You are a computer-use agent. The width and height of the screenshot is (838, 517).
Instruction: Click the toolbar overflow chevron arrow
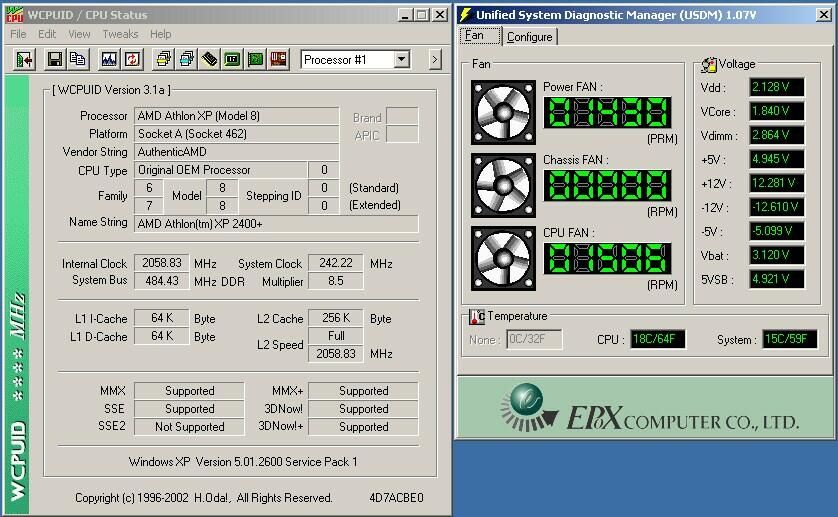point(435,59)
